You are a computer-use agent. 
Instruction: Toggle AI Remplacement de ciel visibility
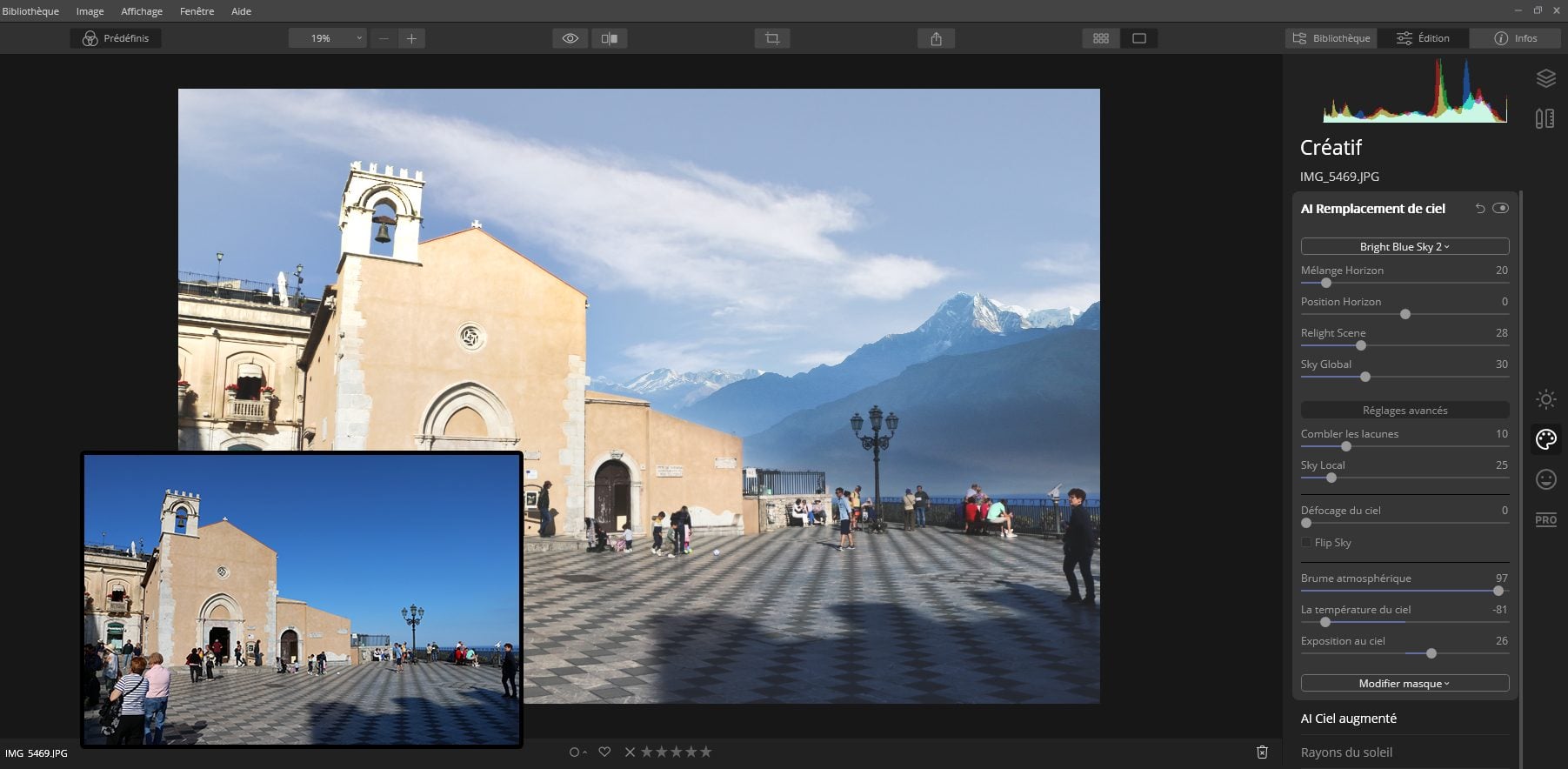tap(1500, 209)
